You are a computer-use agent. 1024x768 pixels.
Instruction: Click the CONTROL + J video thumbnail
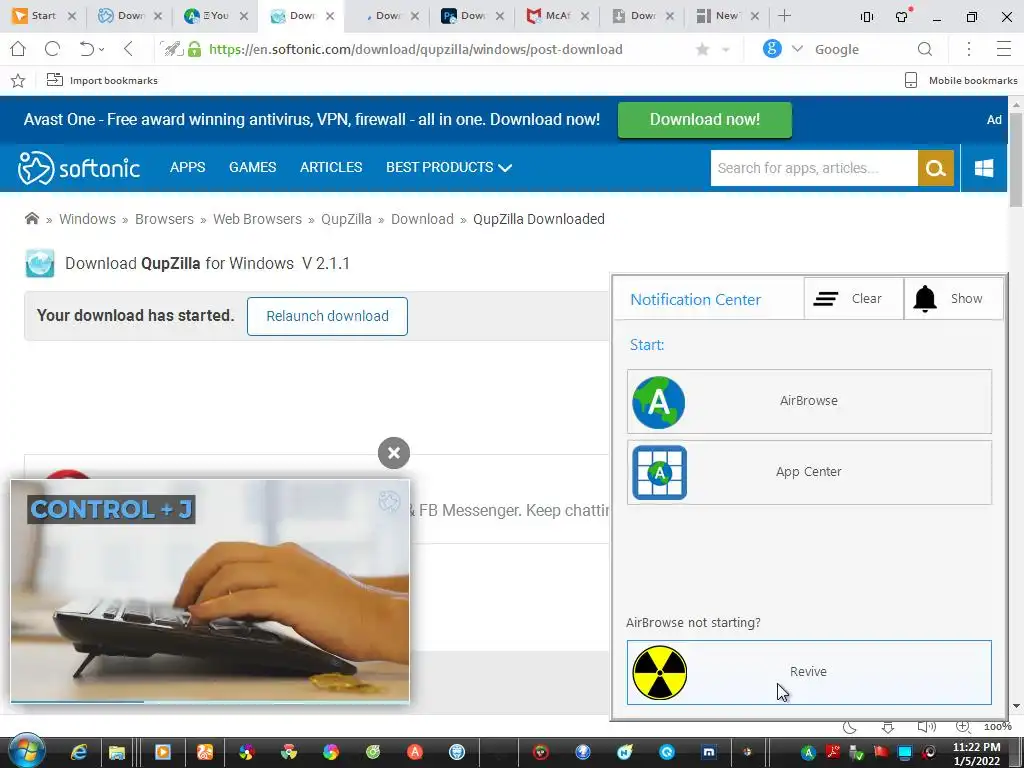(210, 590)
